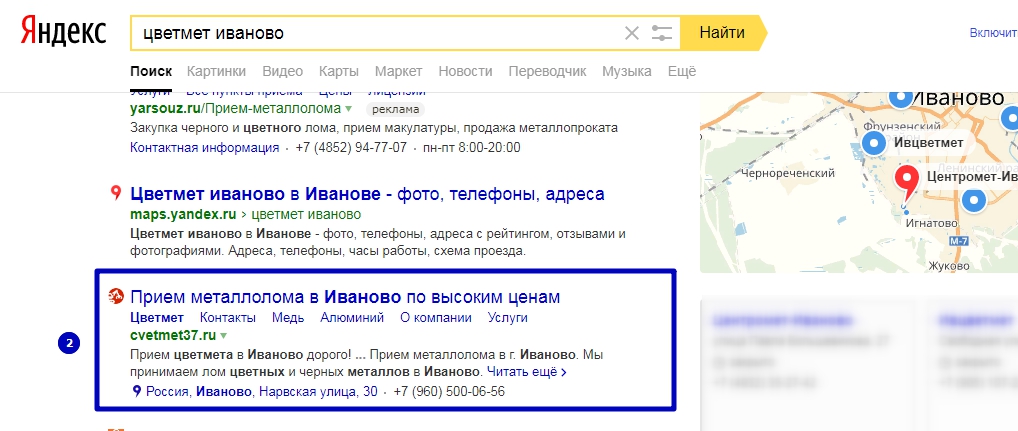
Task: Click the реклама ad label
Action: point(394,108)
